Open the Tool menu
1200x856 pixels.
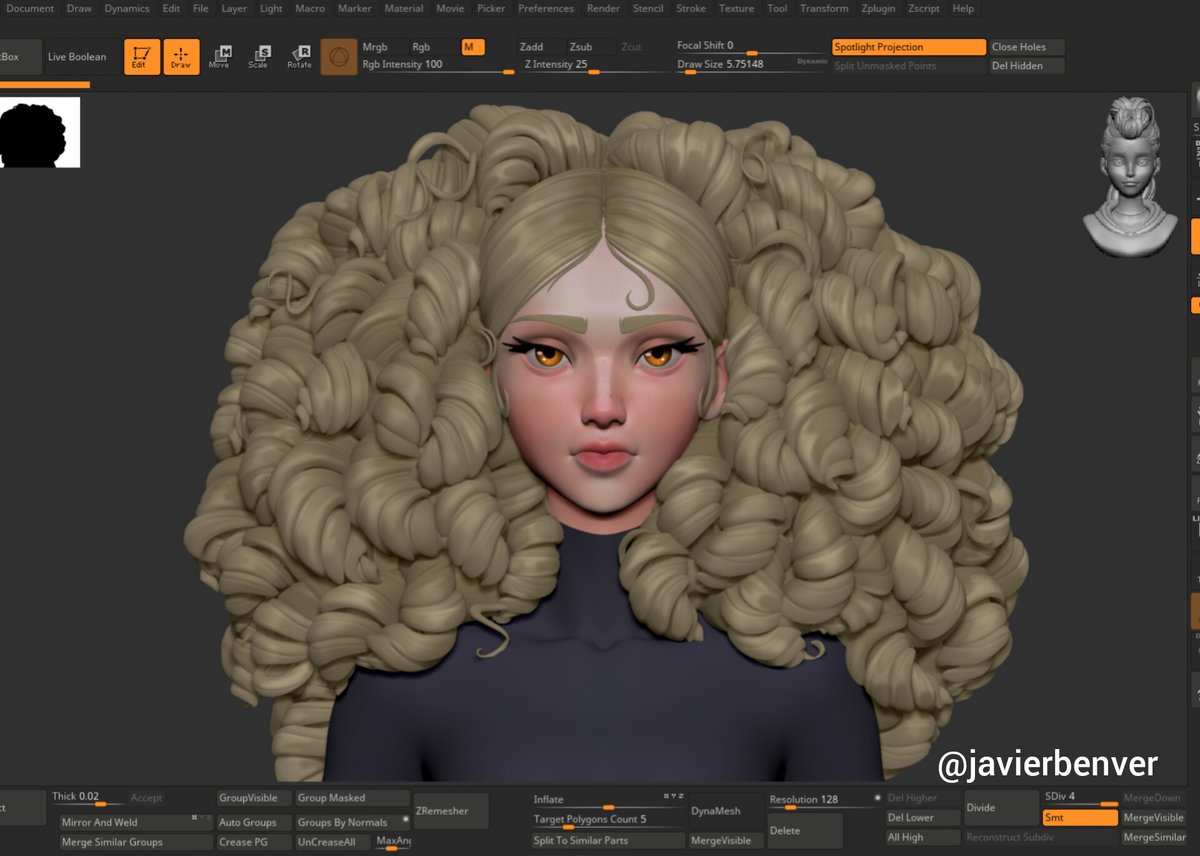777,8
